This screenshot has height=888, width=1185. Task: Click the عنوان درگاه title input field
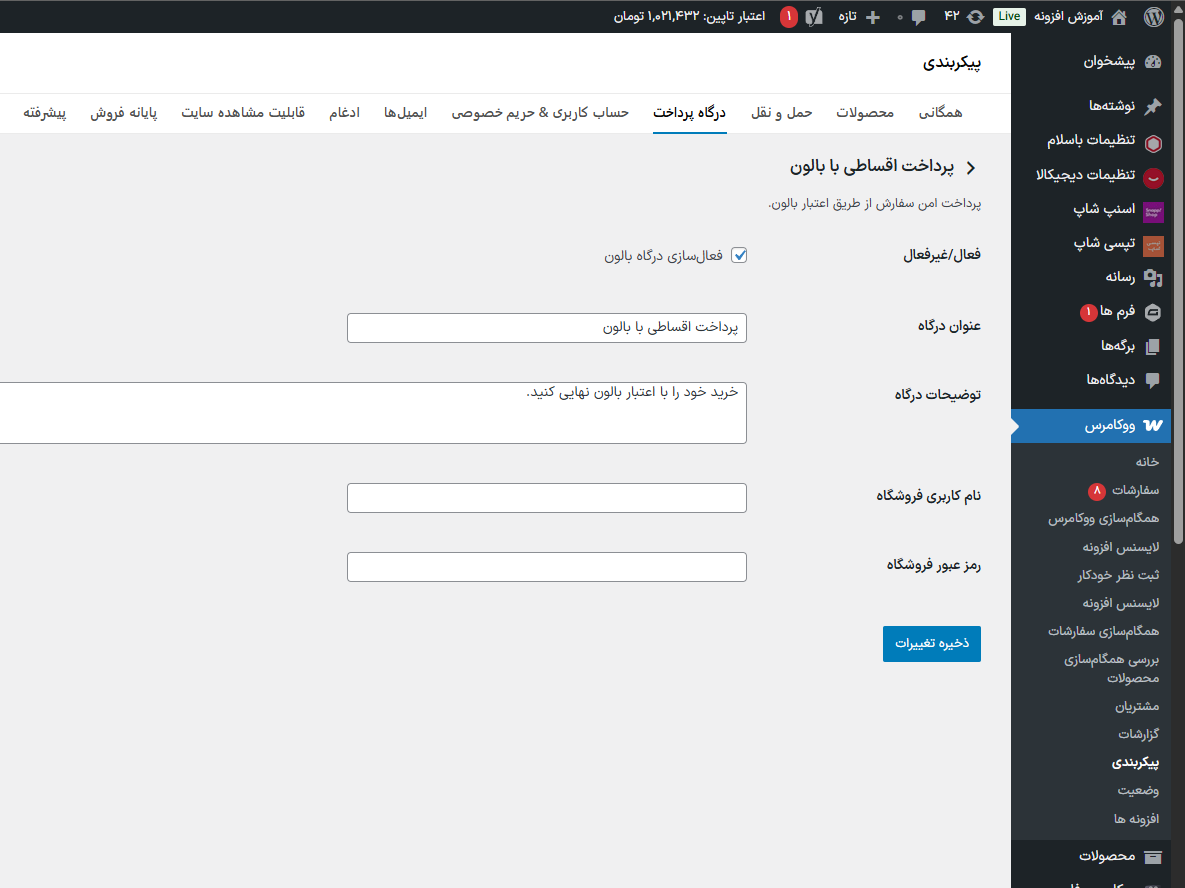click(546, 328)
